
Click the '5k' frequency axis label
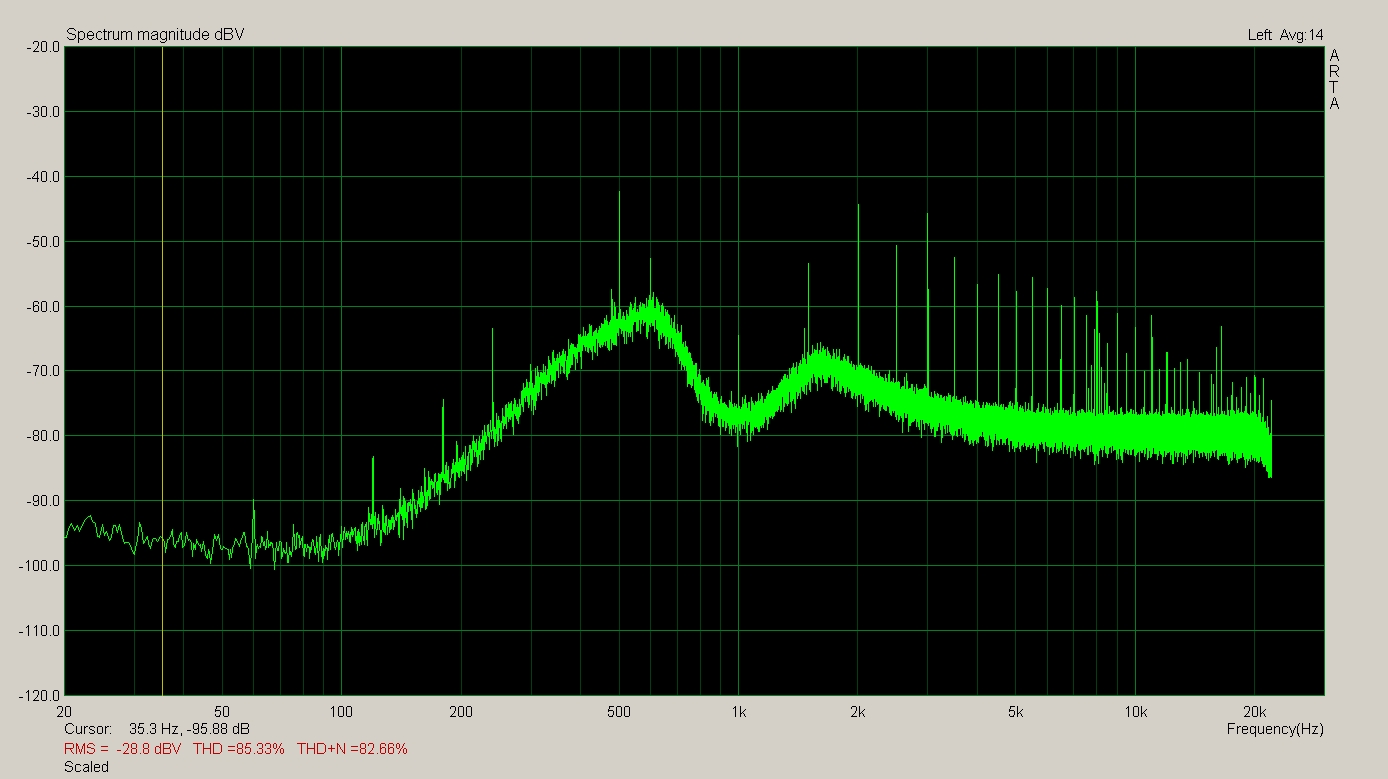pyautogui.click(x=1015, y=712)
